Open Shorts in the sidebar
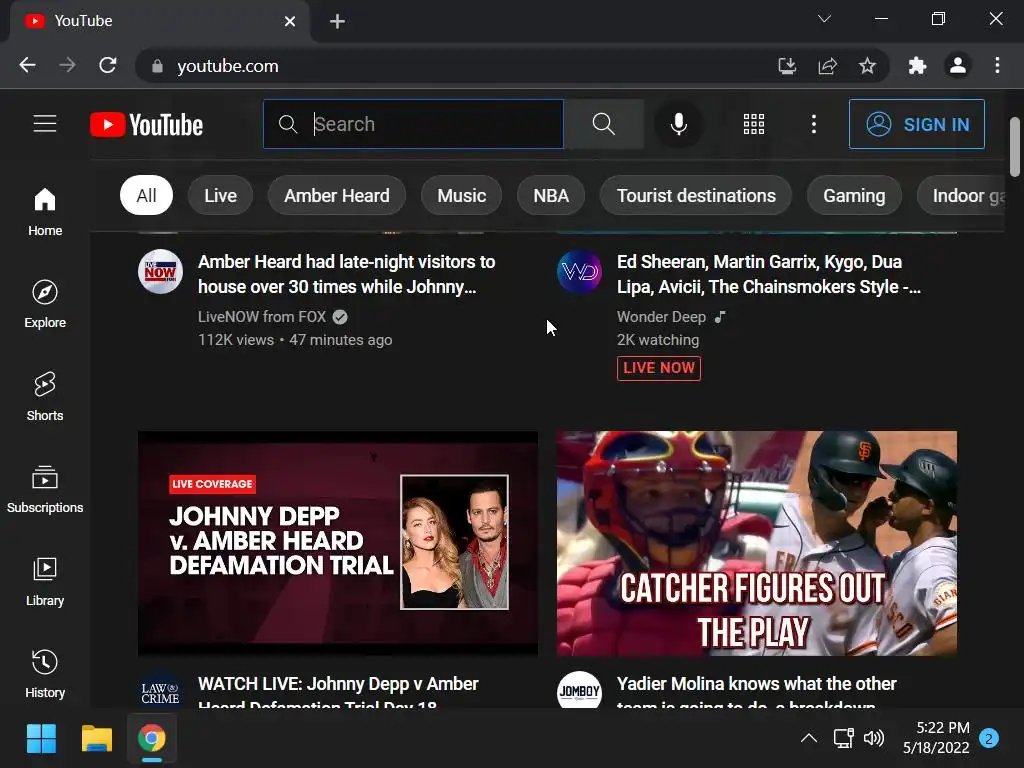 [45, 396]
